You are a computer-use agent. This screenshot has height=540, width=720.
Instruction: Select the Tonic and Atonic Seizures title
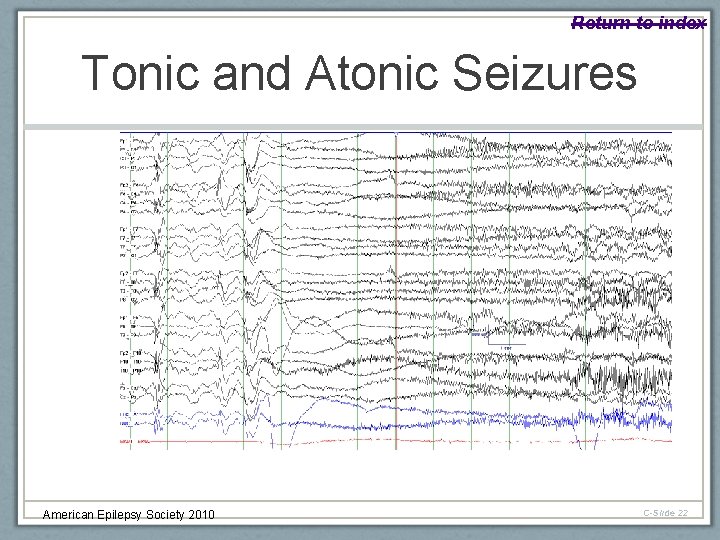[359, 73]
